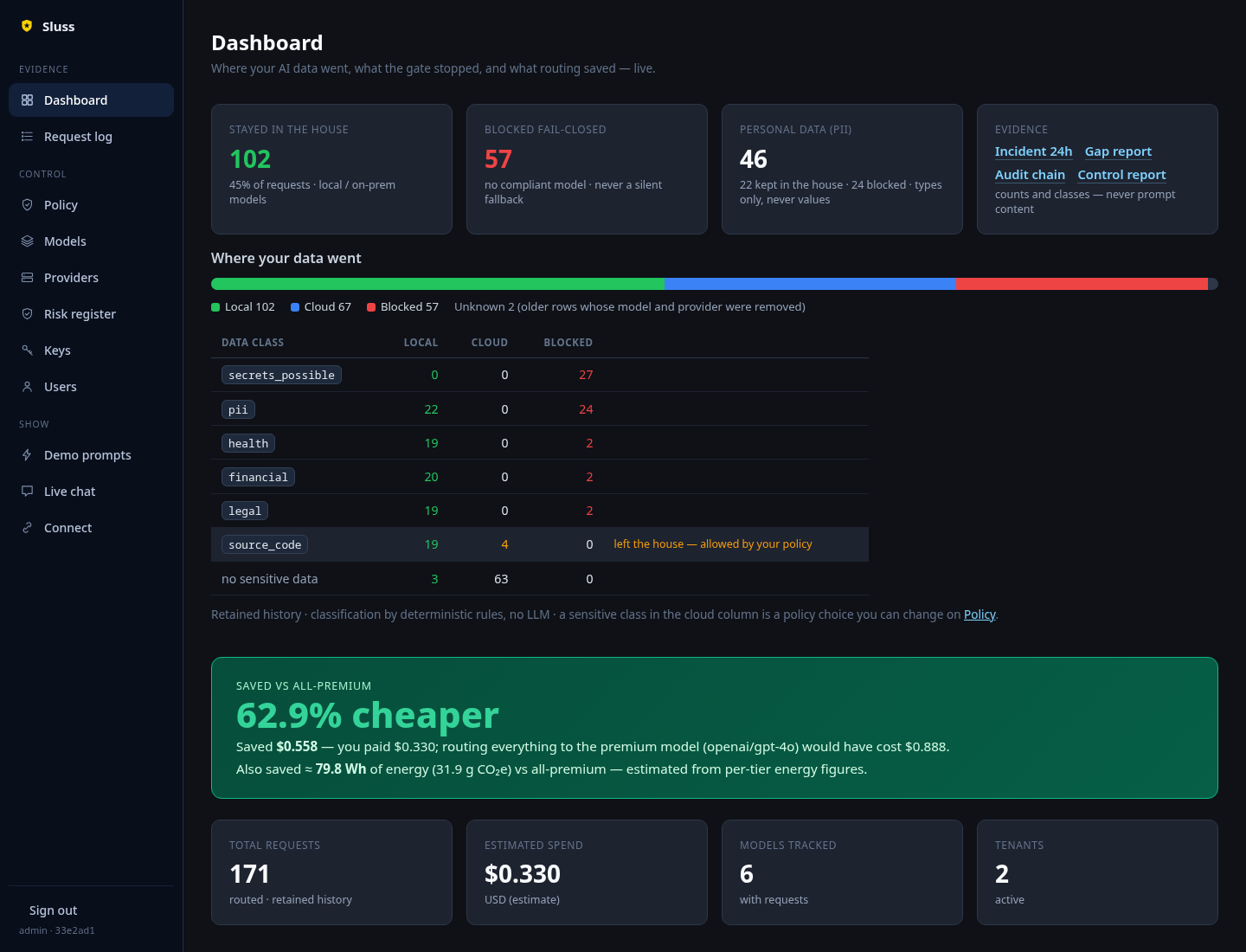Click the Demo prompts lightning icon
Viewport: 1246px width, 952px height.
[x=27, y=455]
